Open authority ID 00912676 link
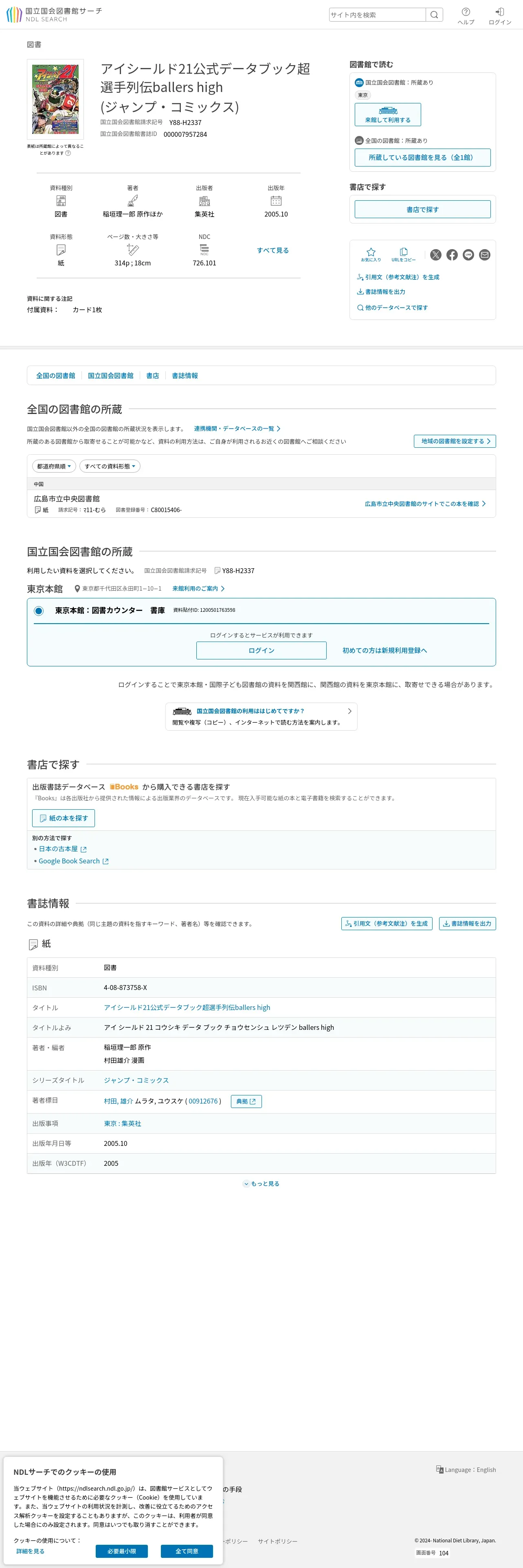The width and height of the screenshot is (523, 1568). click(x=203, y=1101)
